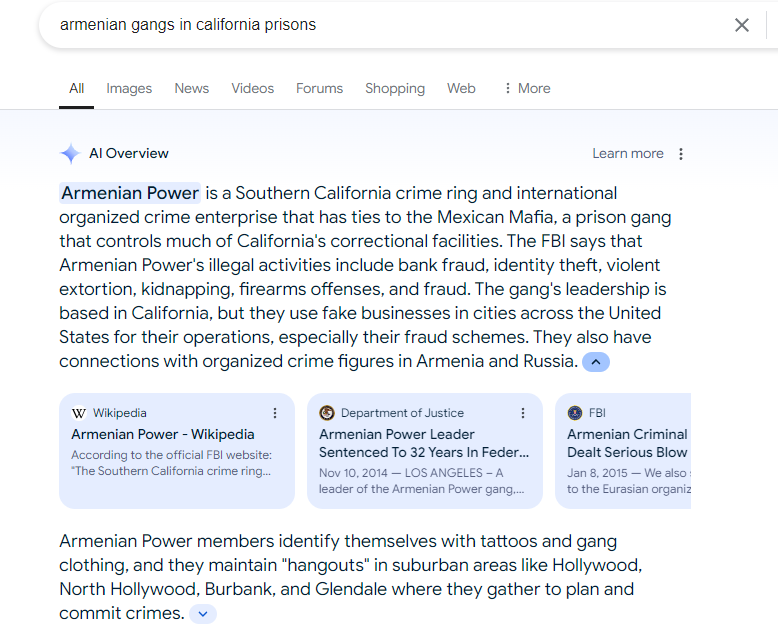Screen dimensions: 778x626
Task: Click the 'Department of Justice' source label
Action: [402, 413]
